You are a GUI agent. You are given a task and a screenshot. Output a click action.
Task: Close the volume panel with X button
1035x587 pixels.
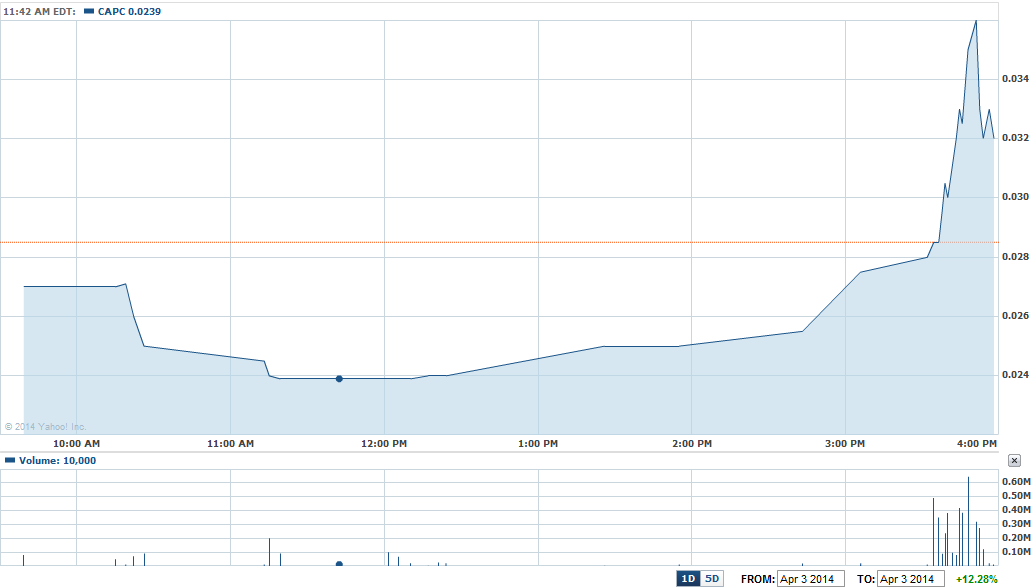1015,461
